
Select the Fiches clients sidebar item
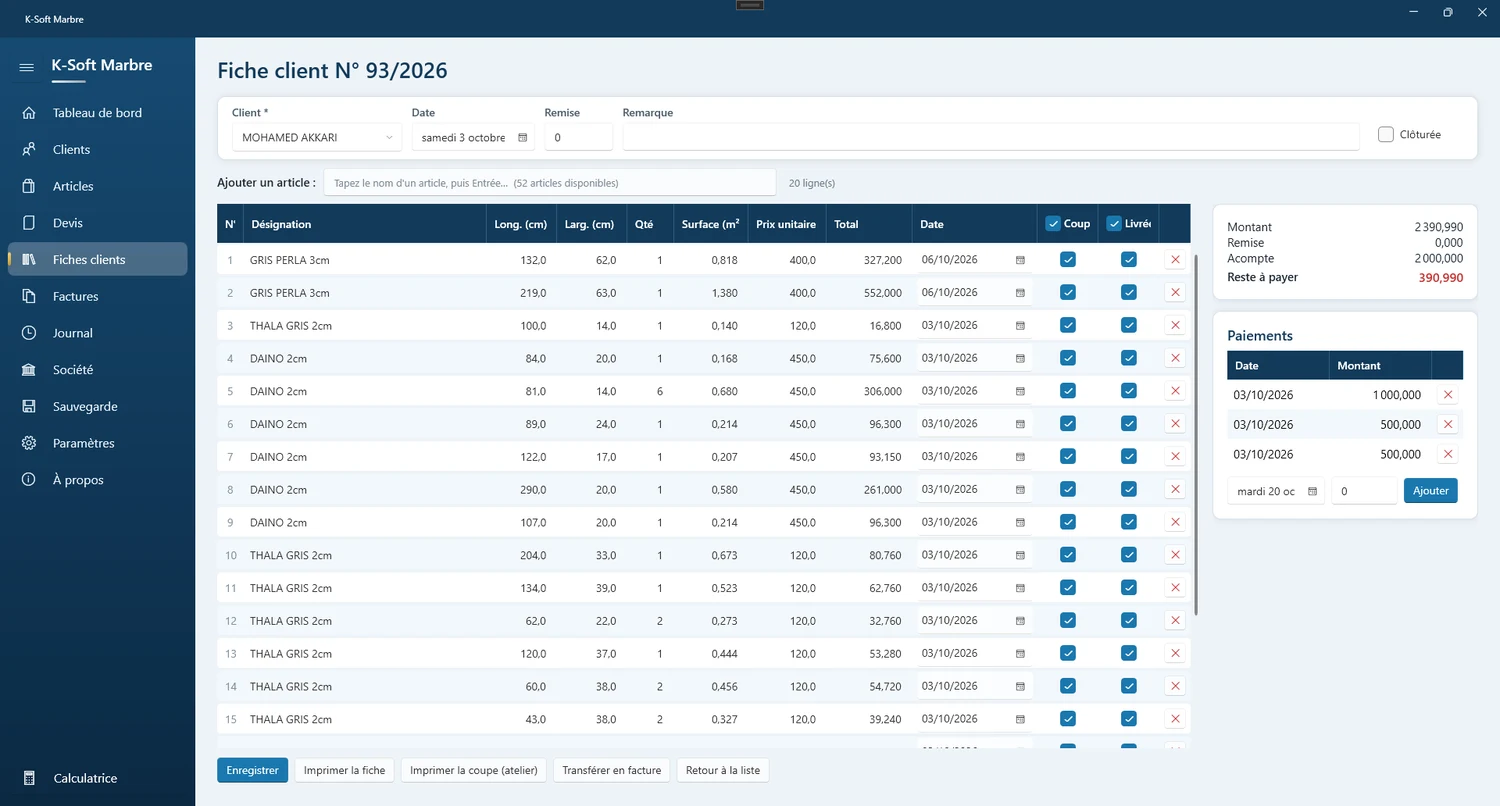(x=97, y=260)
